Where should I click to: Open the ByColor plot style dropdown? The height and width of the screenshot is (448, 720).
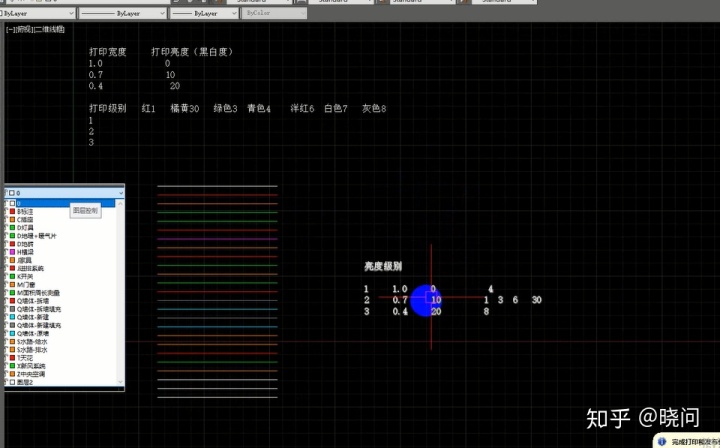(274, 13)
